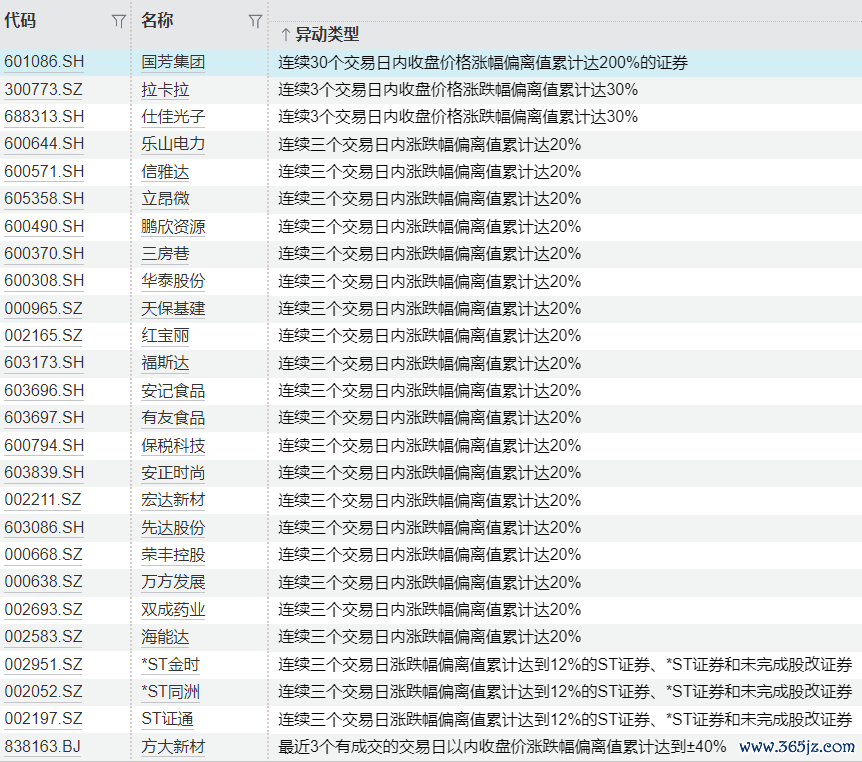Open stock name ST证通

[x=167, y=719]
